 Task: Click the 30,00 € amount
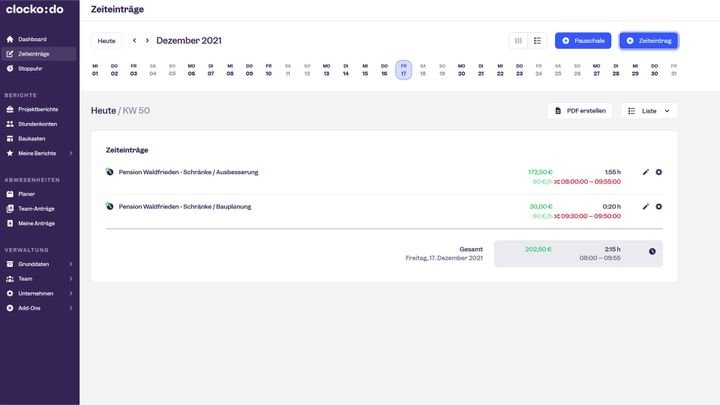coord(541,207)
